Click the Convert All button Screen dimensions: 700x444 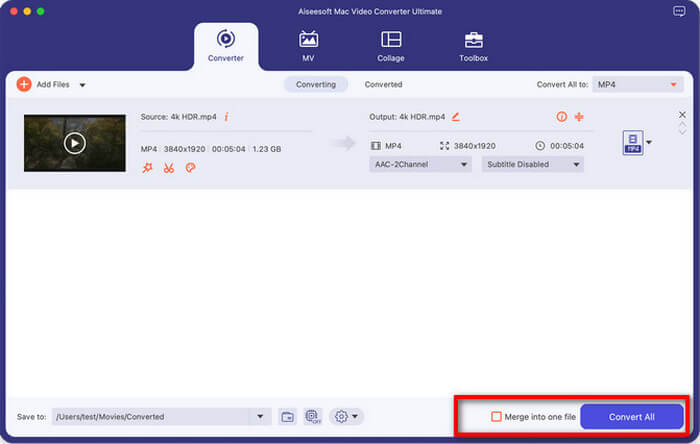pos(632,417)
